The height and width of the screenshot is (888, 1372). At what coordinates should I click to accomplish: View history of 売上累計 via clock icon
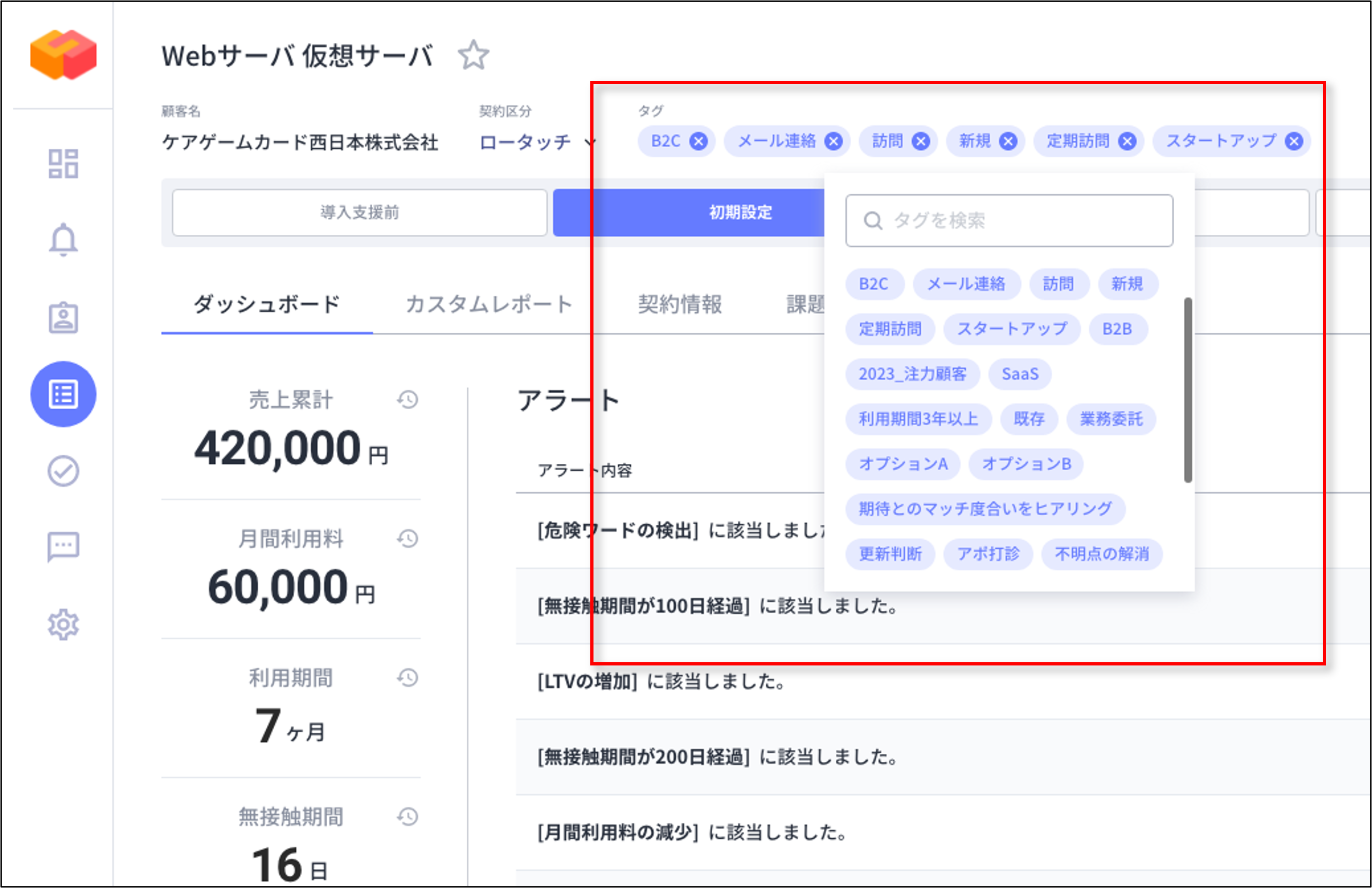tap(407, 400)
